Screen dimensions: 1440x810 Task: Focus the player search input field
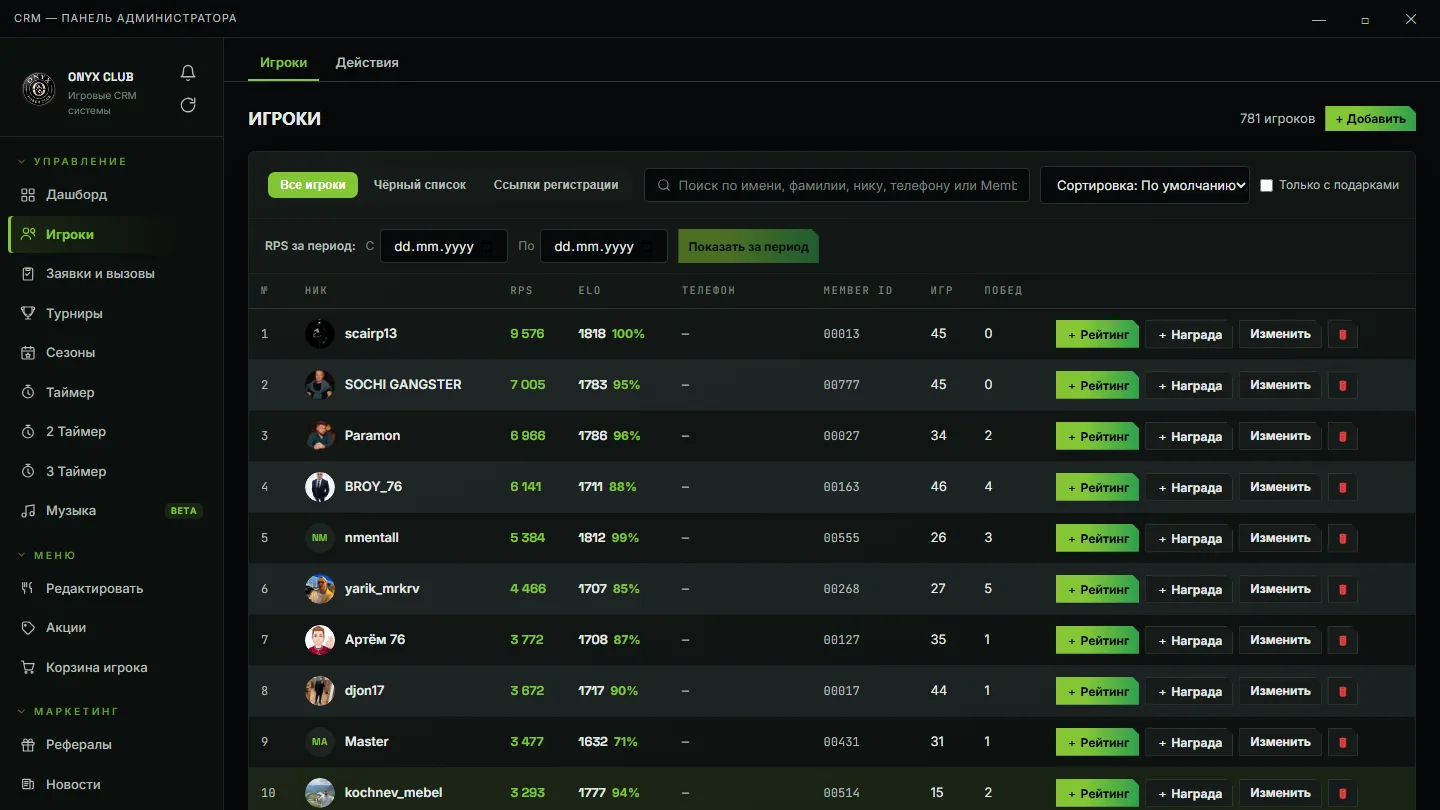[837, 185]
